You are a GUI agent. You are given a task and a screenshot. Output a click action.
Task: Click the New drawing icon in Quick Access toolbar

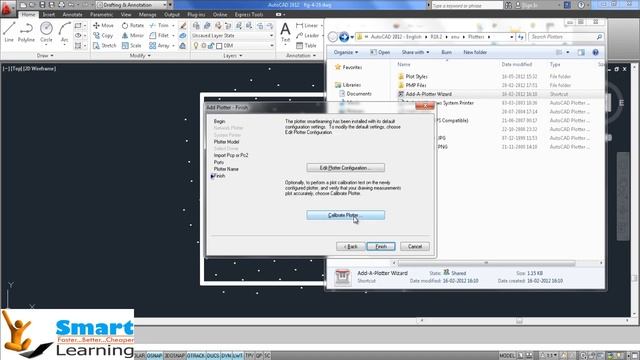23,5
